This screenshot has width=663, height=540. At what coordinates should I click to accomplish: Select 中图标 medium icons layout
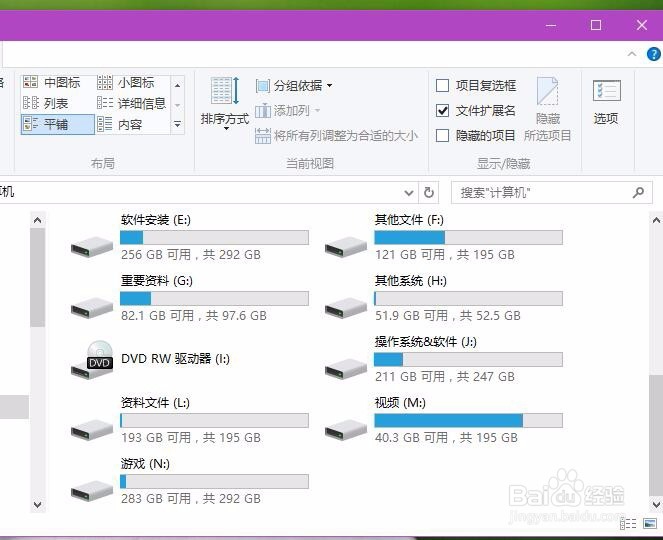point(52,82)
